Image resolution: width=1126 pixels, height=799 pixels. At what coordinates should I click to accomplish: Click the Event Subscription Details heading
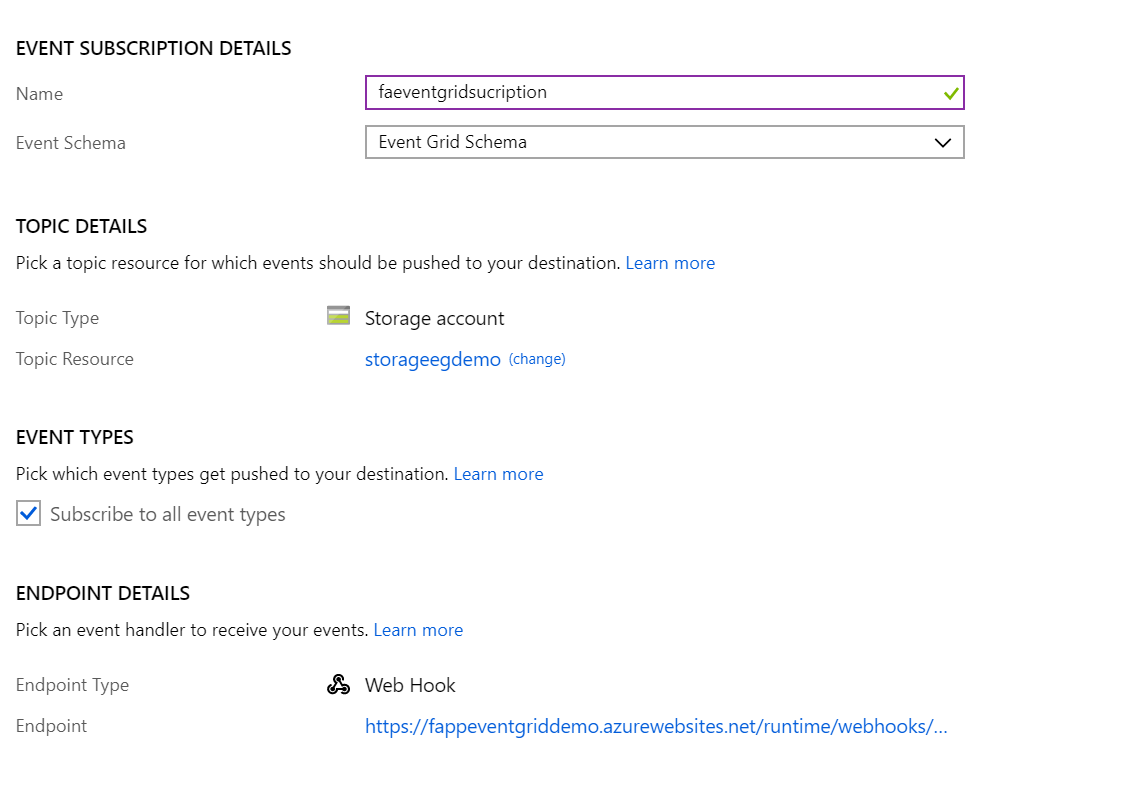click(x=154, y=48)
